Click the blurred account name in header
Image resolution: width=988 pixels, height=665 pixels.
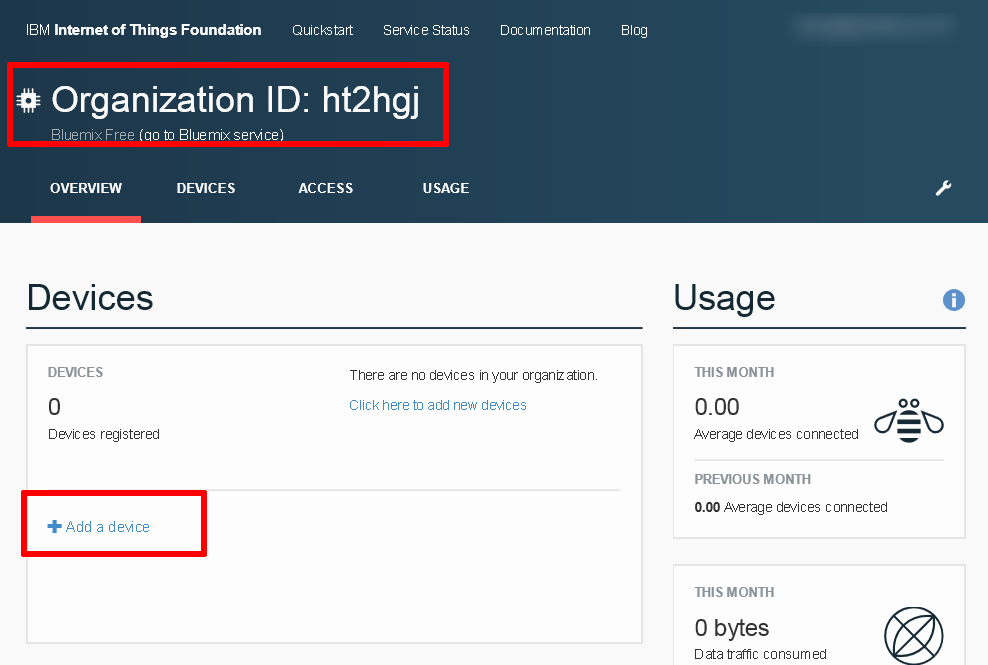(x=875, y=26)
